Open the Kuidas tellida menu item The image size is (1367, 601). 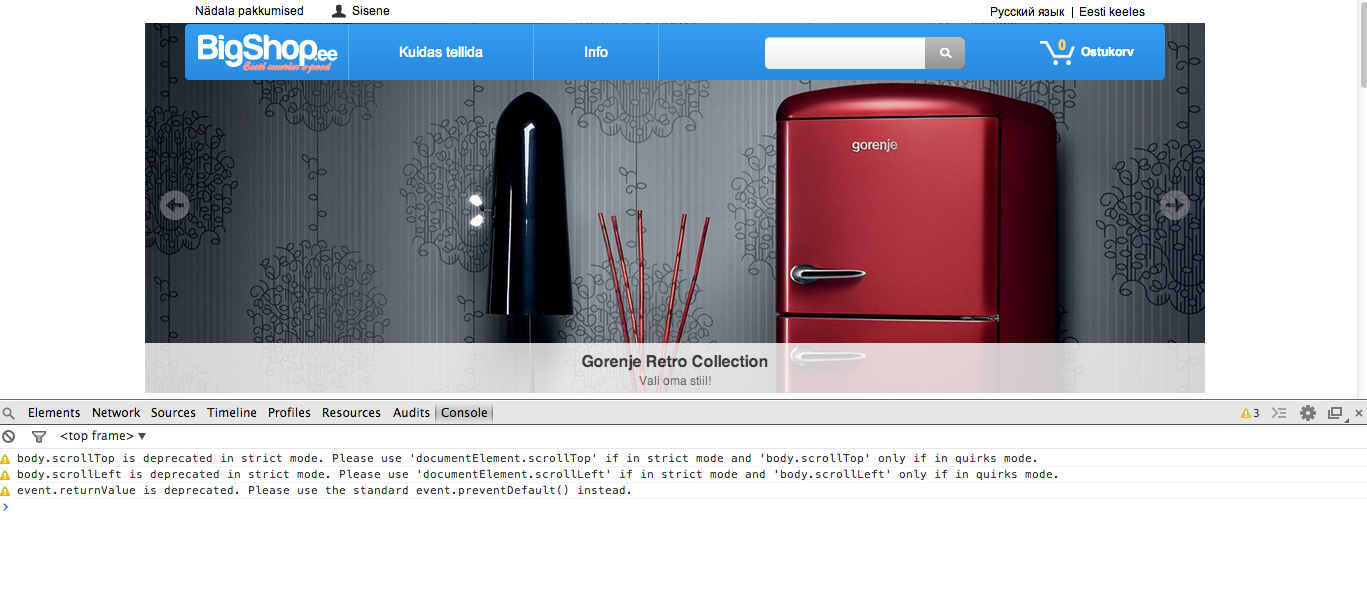tap(441, 52)
